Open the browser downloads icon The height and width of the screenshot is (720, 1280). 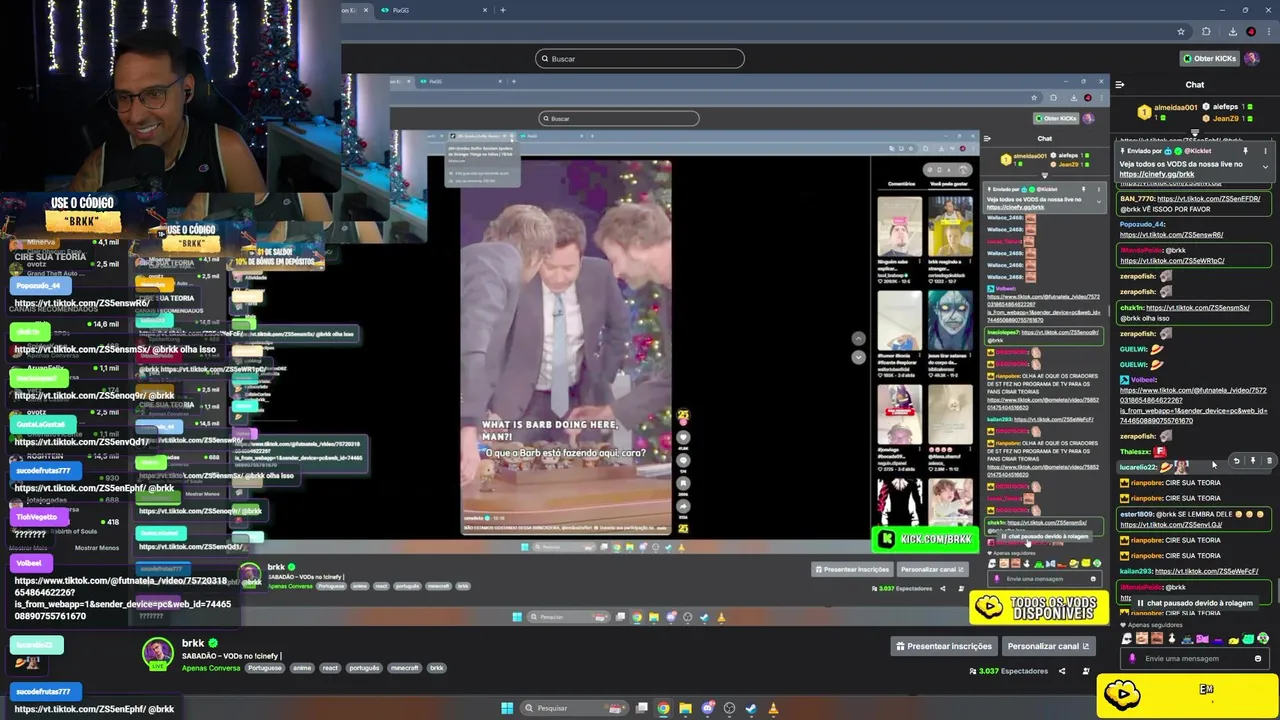tap(1232, 32)
